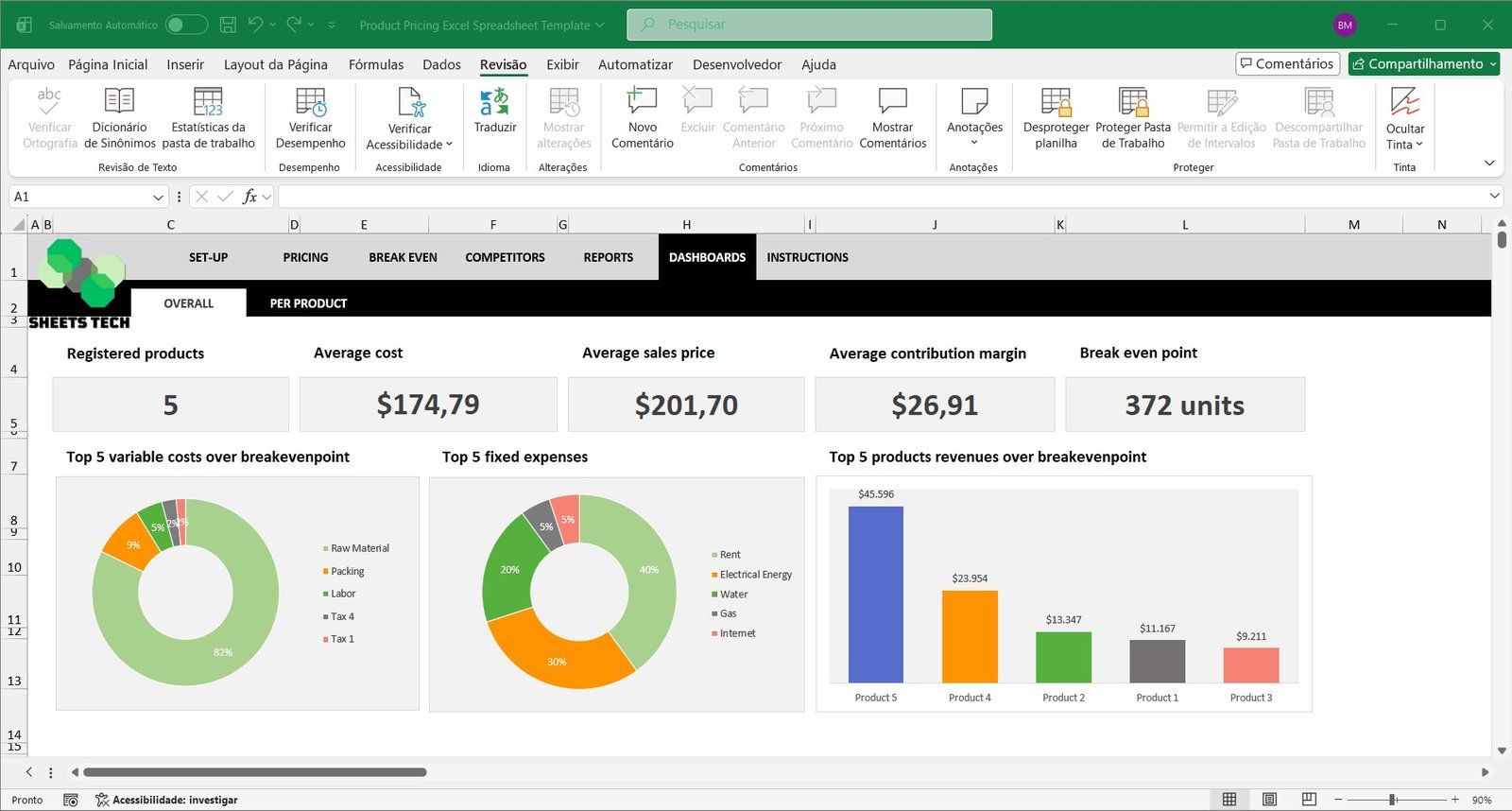Switch to Inserir tab

(185, 64)
